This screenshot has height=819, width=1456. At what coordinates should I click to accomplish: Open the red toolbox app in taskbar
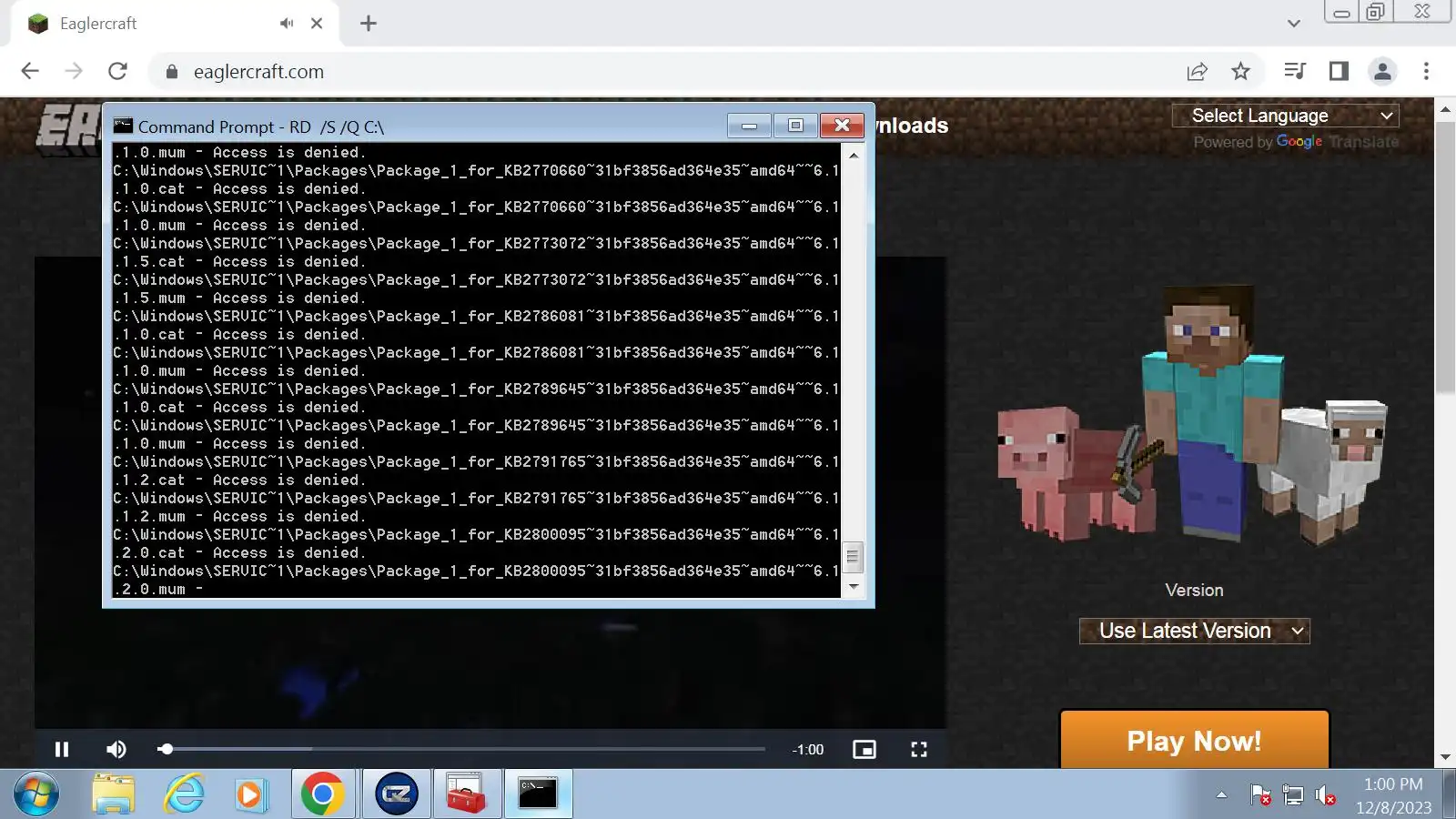point(467,794)
